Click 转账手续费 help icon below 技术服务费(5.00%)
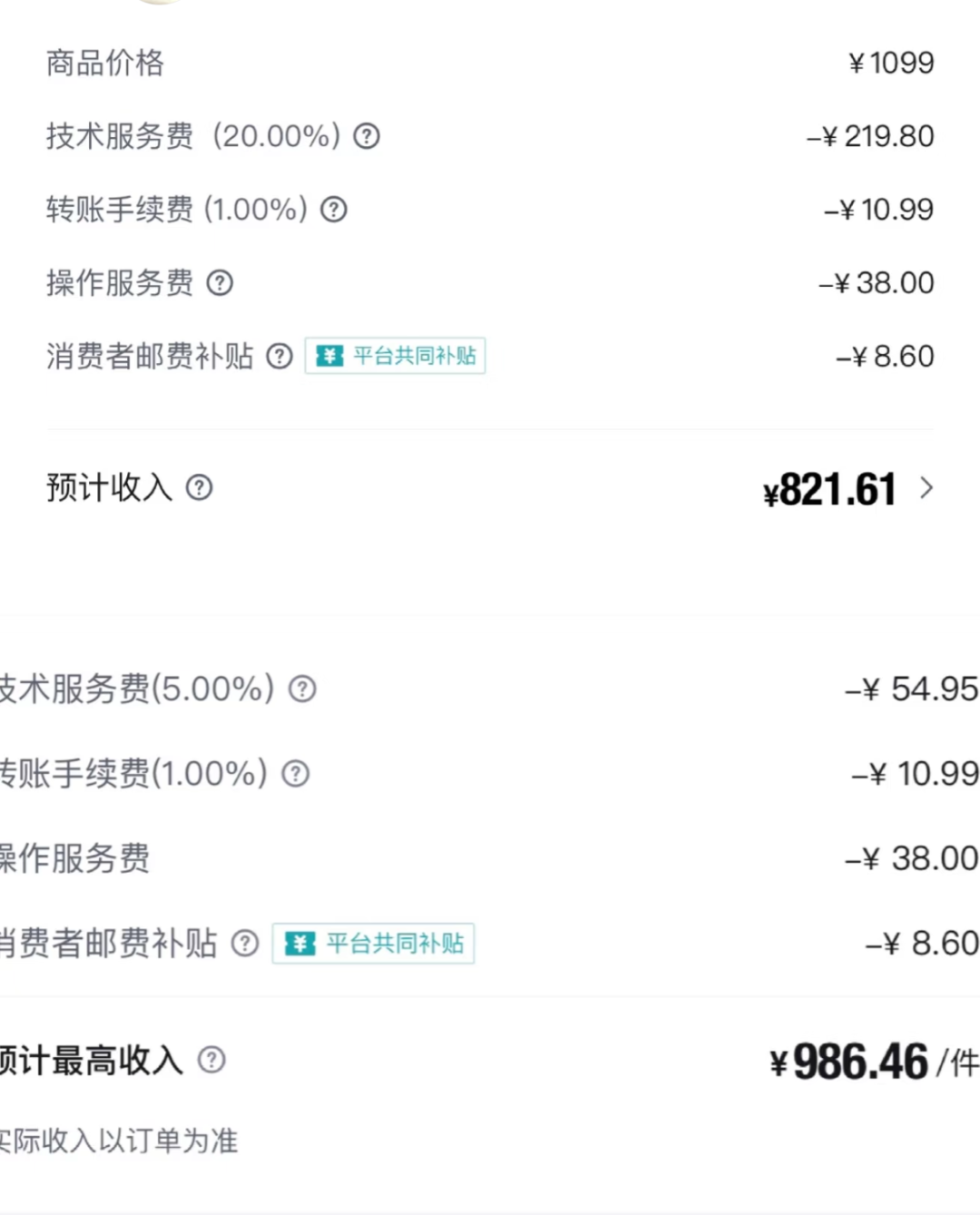 [296, 774]
